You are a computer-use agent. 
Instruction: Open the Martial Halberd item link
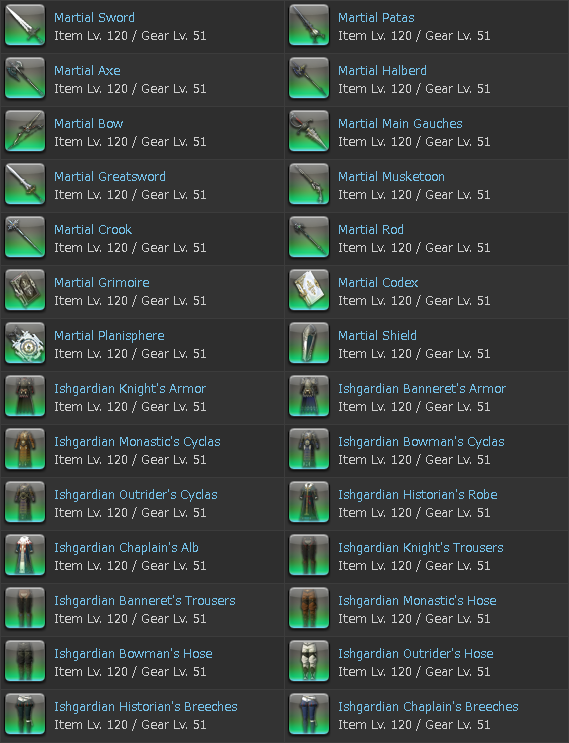[382, 71]
